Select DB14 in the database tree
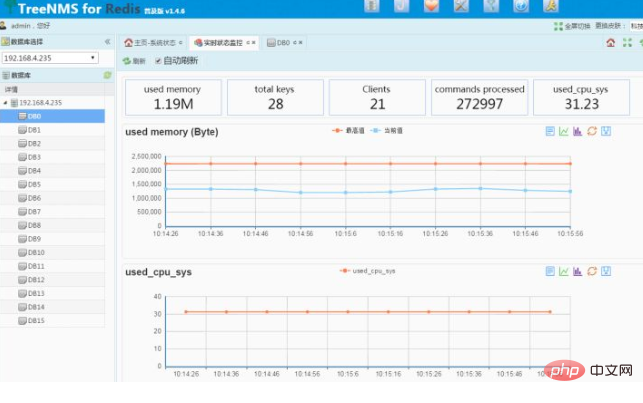Image resolution: width=643 pixels, height=403 pixels. pos(52,307)
